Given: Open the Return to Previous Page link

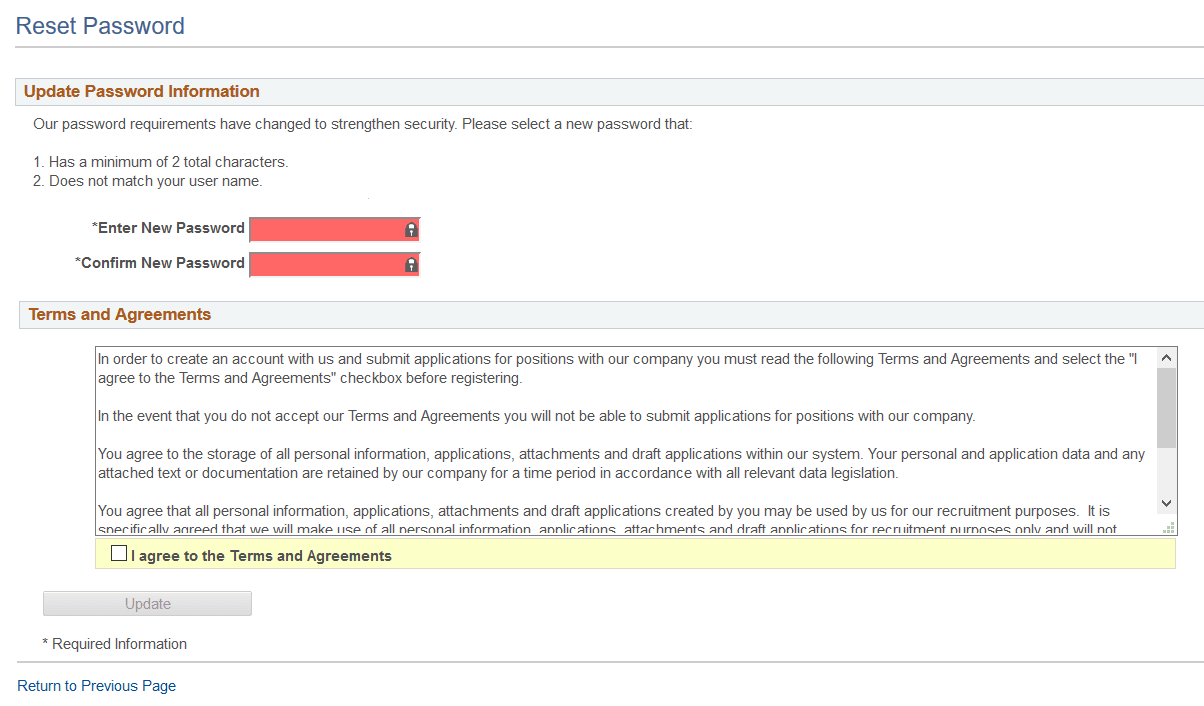Looking at the screenshot, I should tap(95, 685).
